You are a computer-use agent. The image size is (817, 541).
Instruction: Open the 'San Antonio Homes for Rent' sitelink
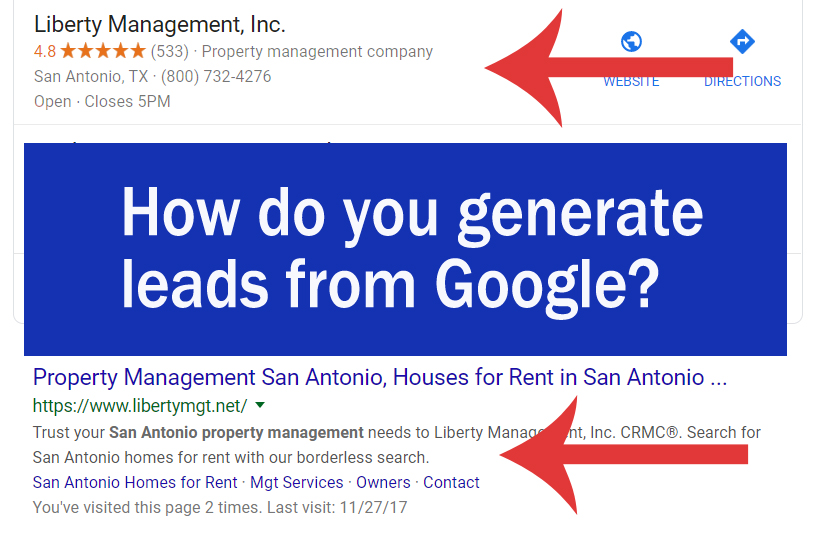(x=135, y=483)
